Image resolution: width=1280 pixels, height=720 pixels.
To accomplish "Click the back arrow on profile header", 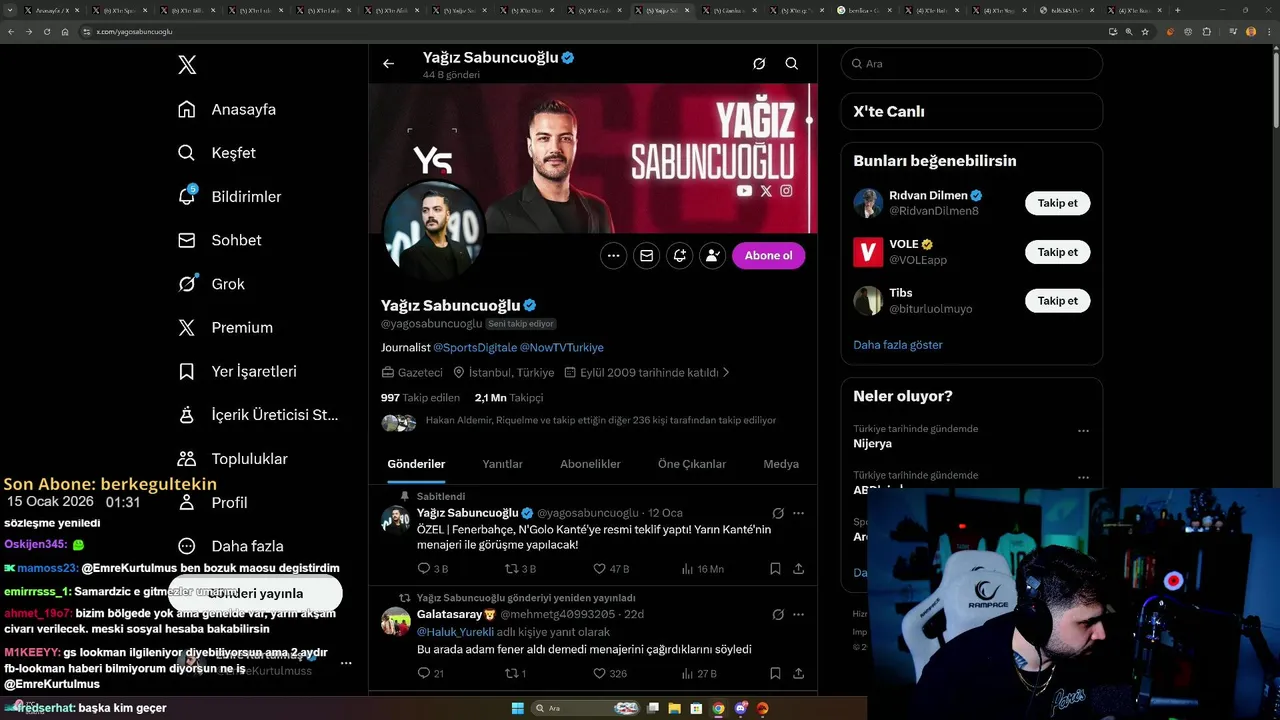I will point(389,64).
